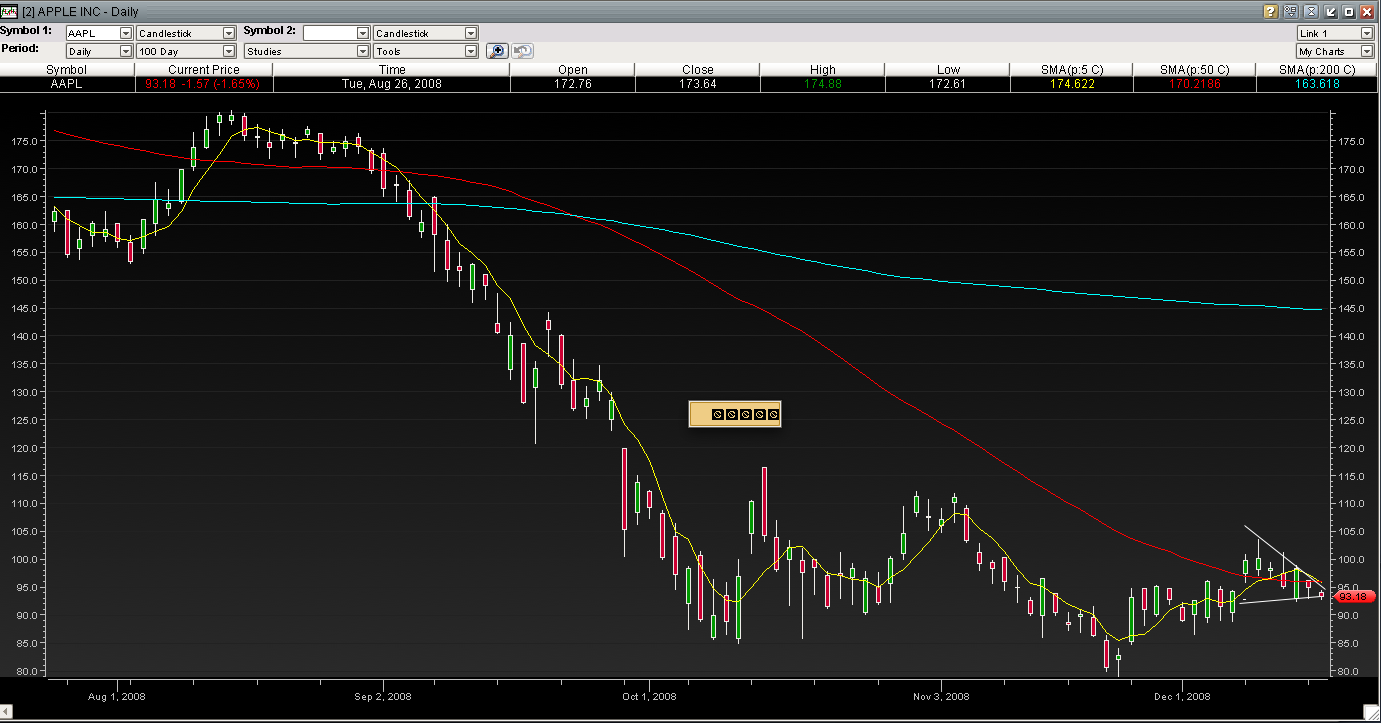The height and width of the screenshot is (723, 1381).
Task: Expand the Link 1 dropdown
Action: pyautogui.click(x=1366, y=34)
